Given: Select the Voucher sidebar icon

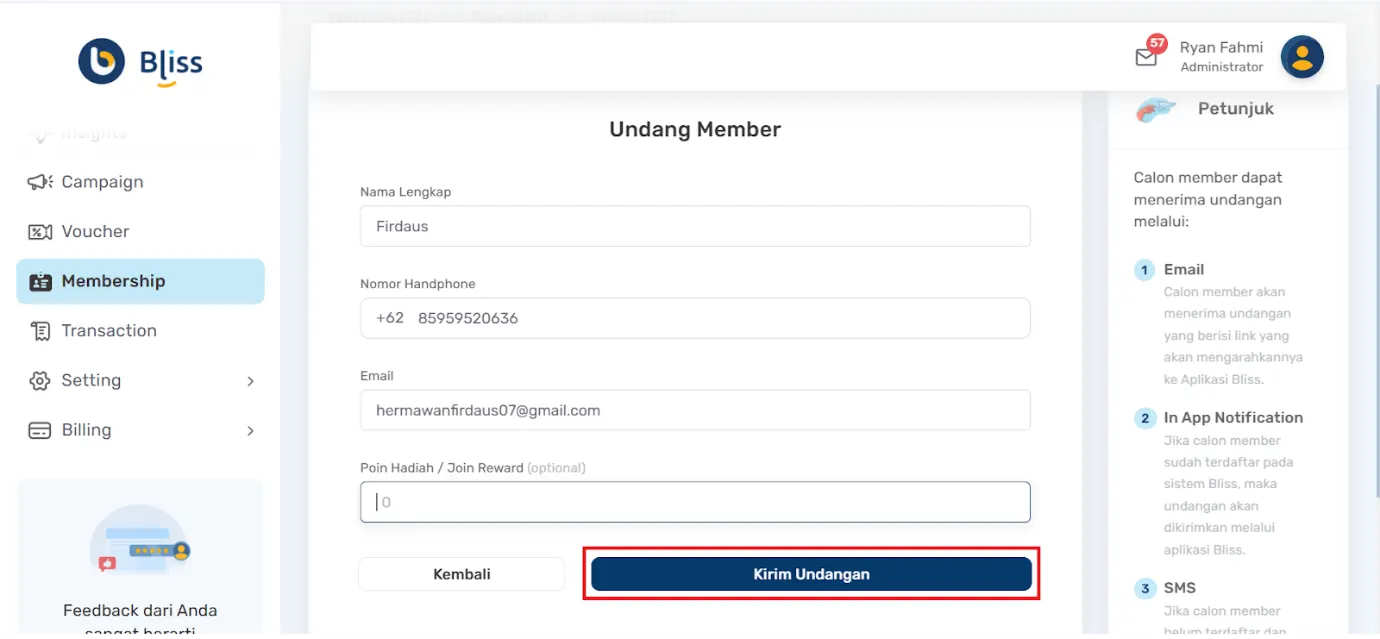Looking at the screenshot, I should pyautogui.click(x=38, y=231).
